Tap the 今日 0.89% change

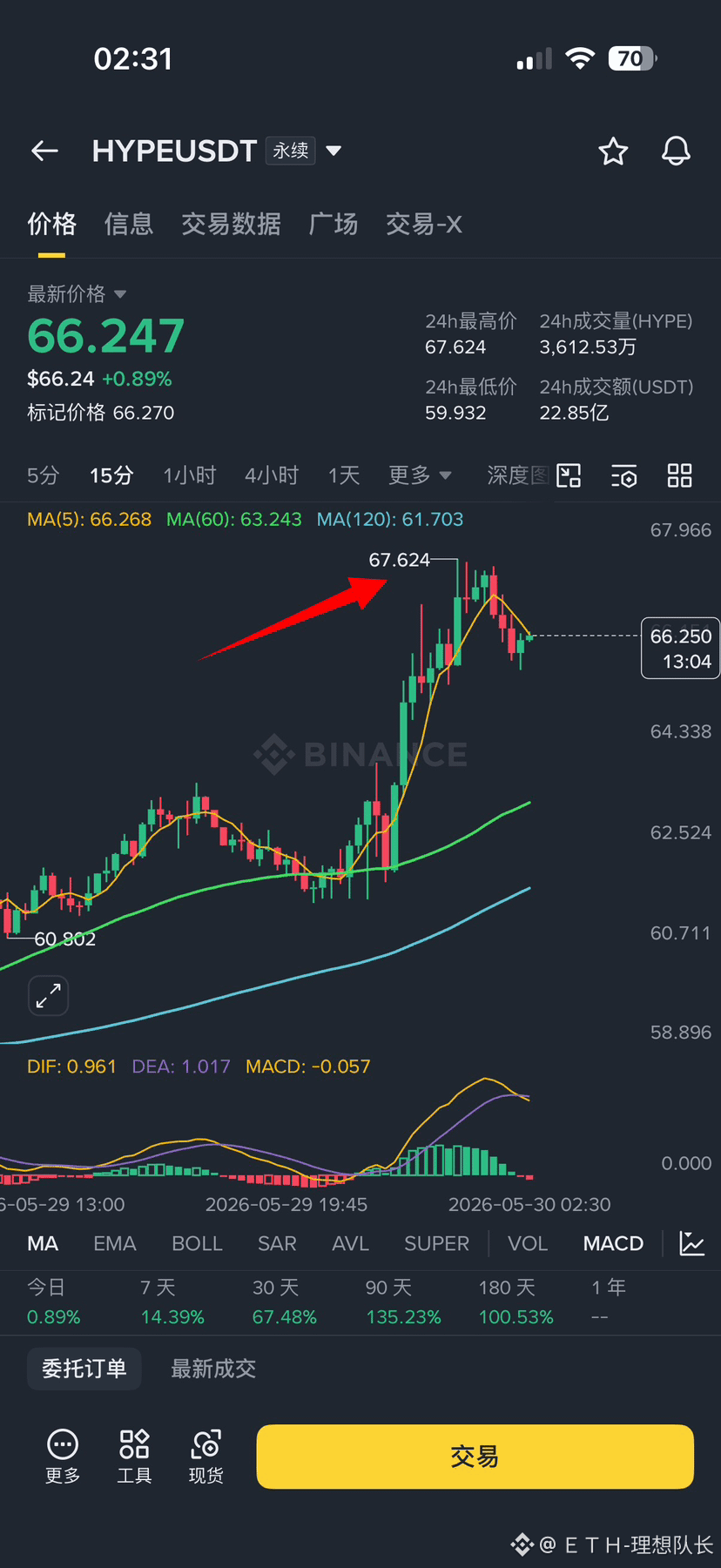(53, 1302)
